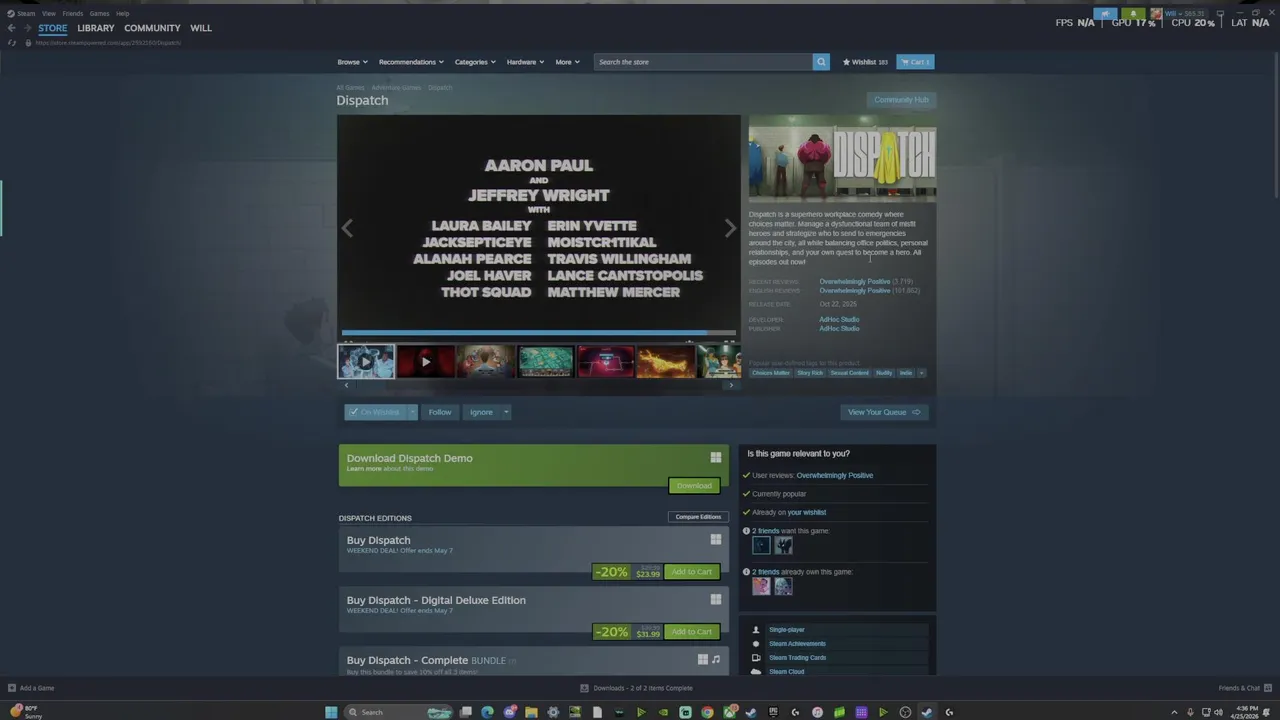Open the AdHoc Studio developer link
Screen dimensions: 1280x720
(839, 319)
